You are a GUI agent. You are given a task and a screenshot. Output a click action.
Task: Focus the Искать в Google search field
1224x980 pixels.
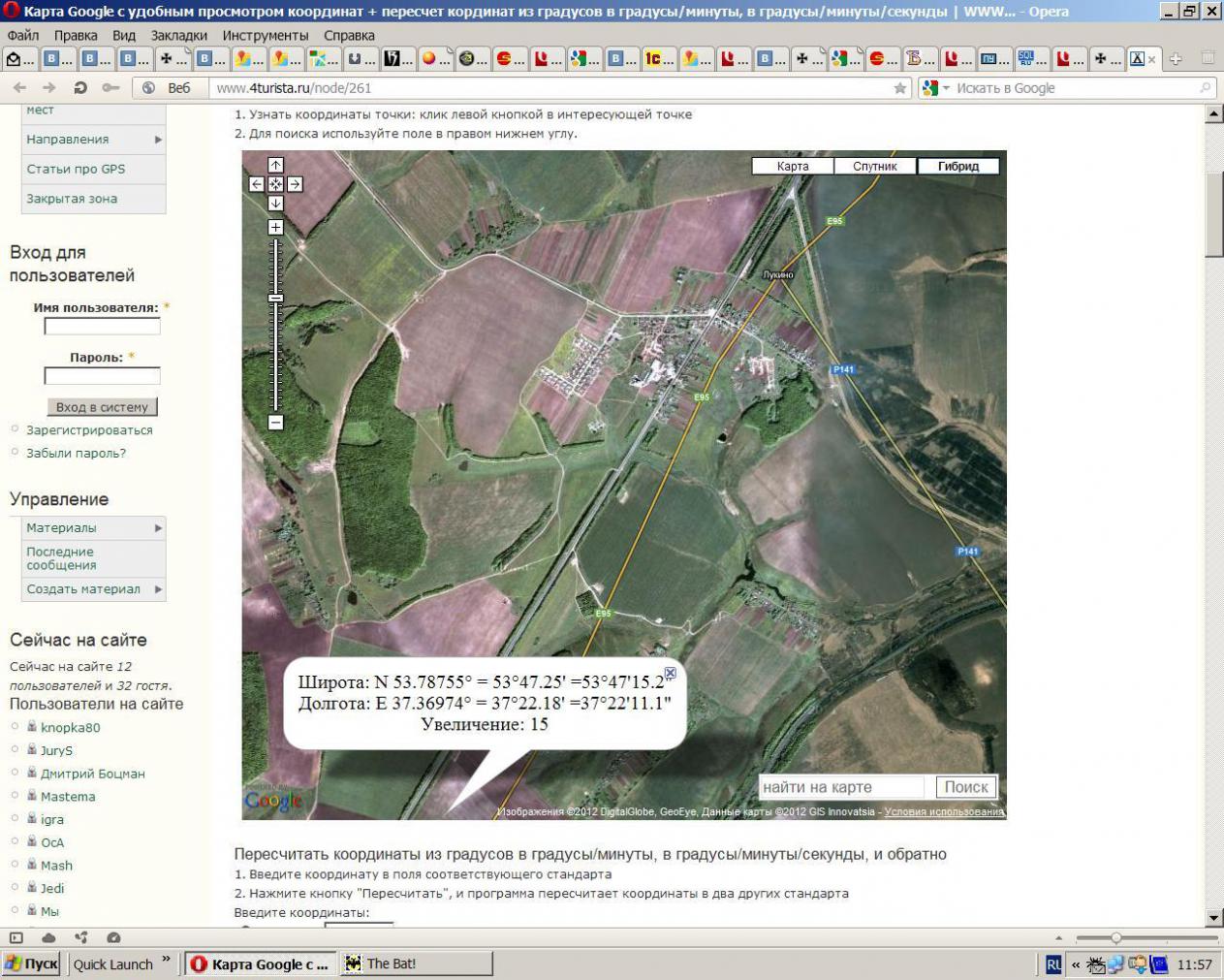[1076, 88]
